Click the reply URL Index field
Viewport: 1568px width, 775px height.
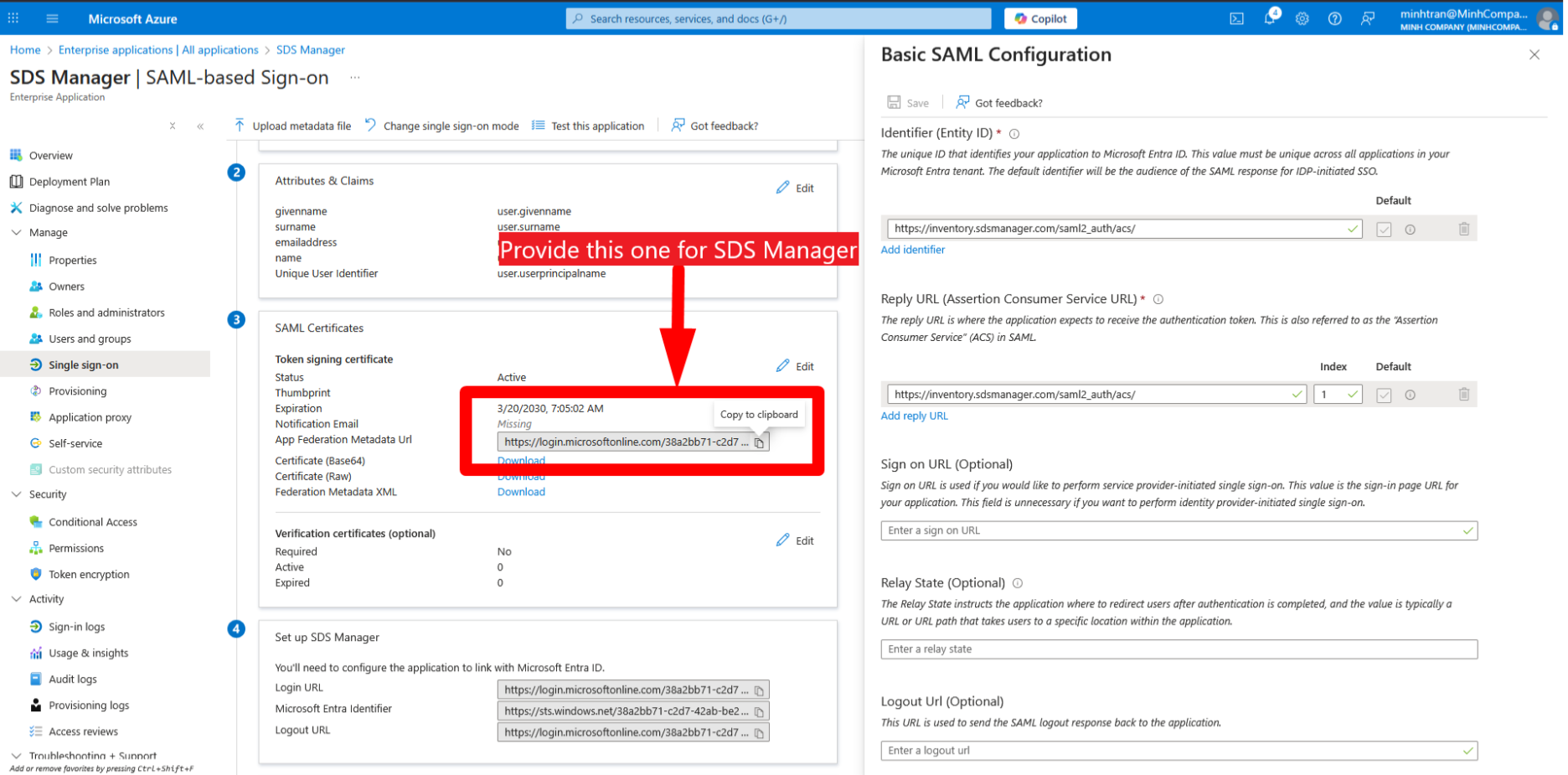click(1338, 395)
